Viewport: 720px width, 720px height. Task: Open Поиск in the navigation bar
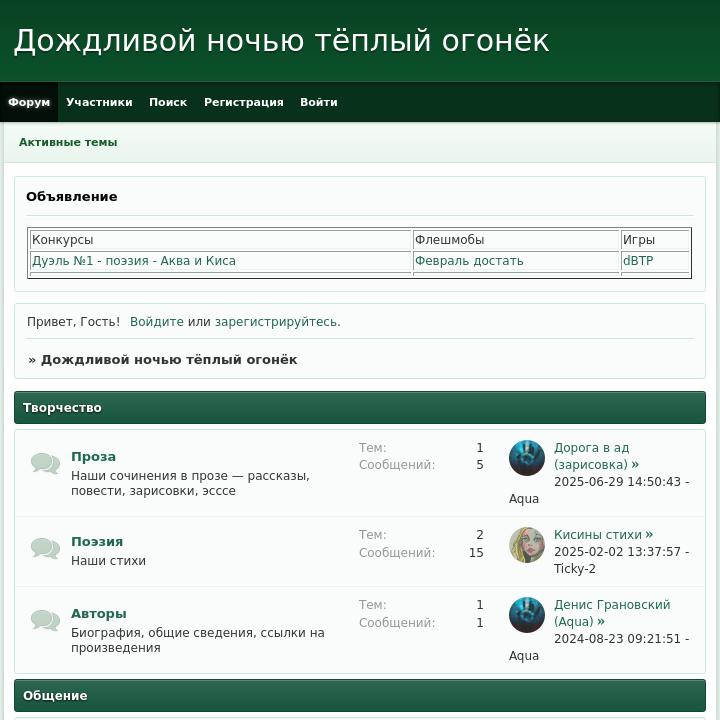point(168,102)
